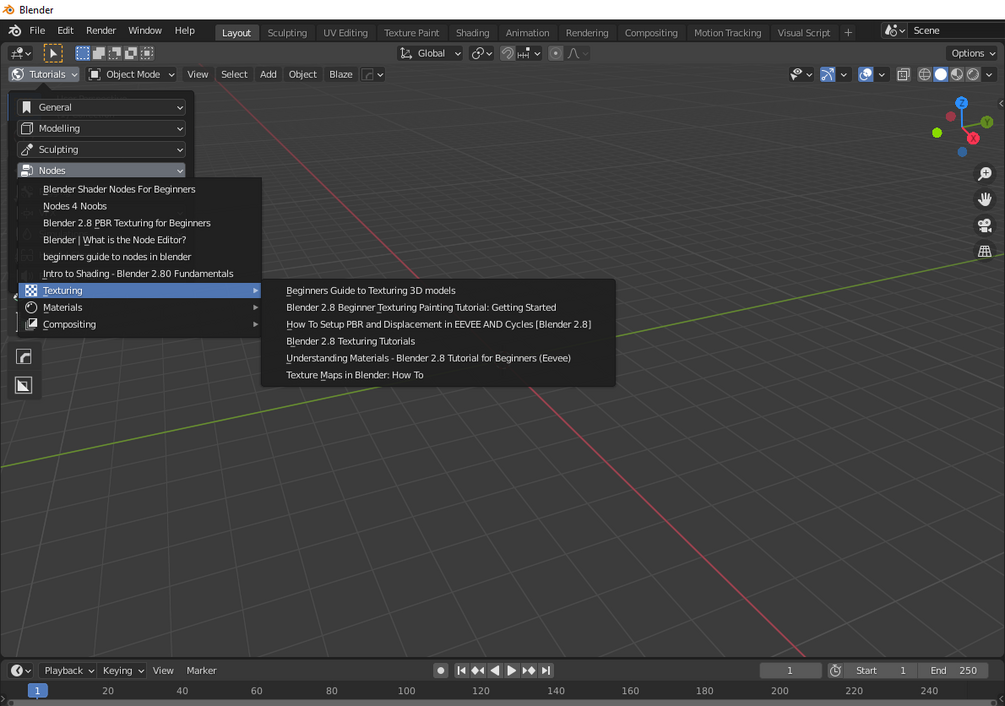Open the Materials submenu
Viewport: 1005px width, 706px height.
click(140, 308)
